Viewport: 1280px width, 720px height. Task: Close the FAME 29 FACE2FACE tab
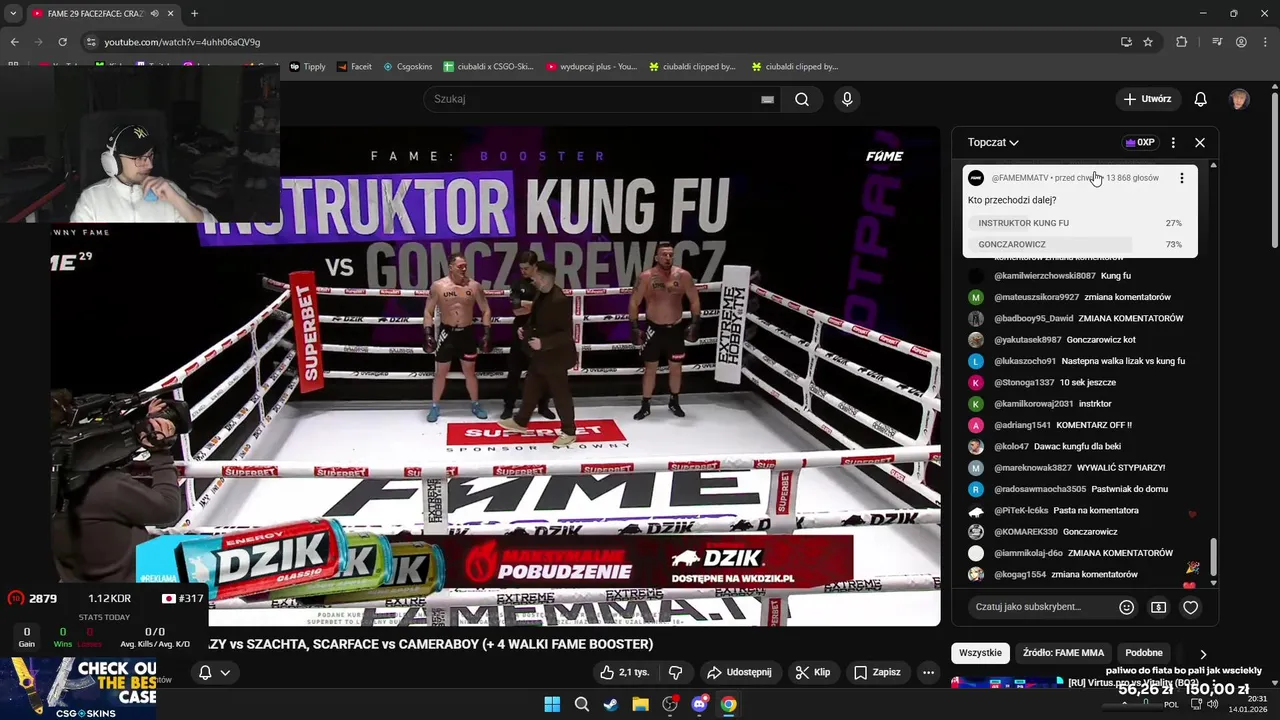(x=171, y=14)
